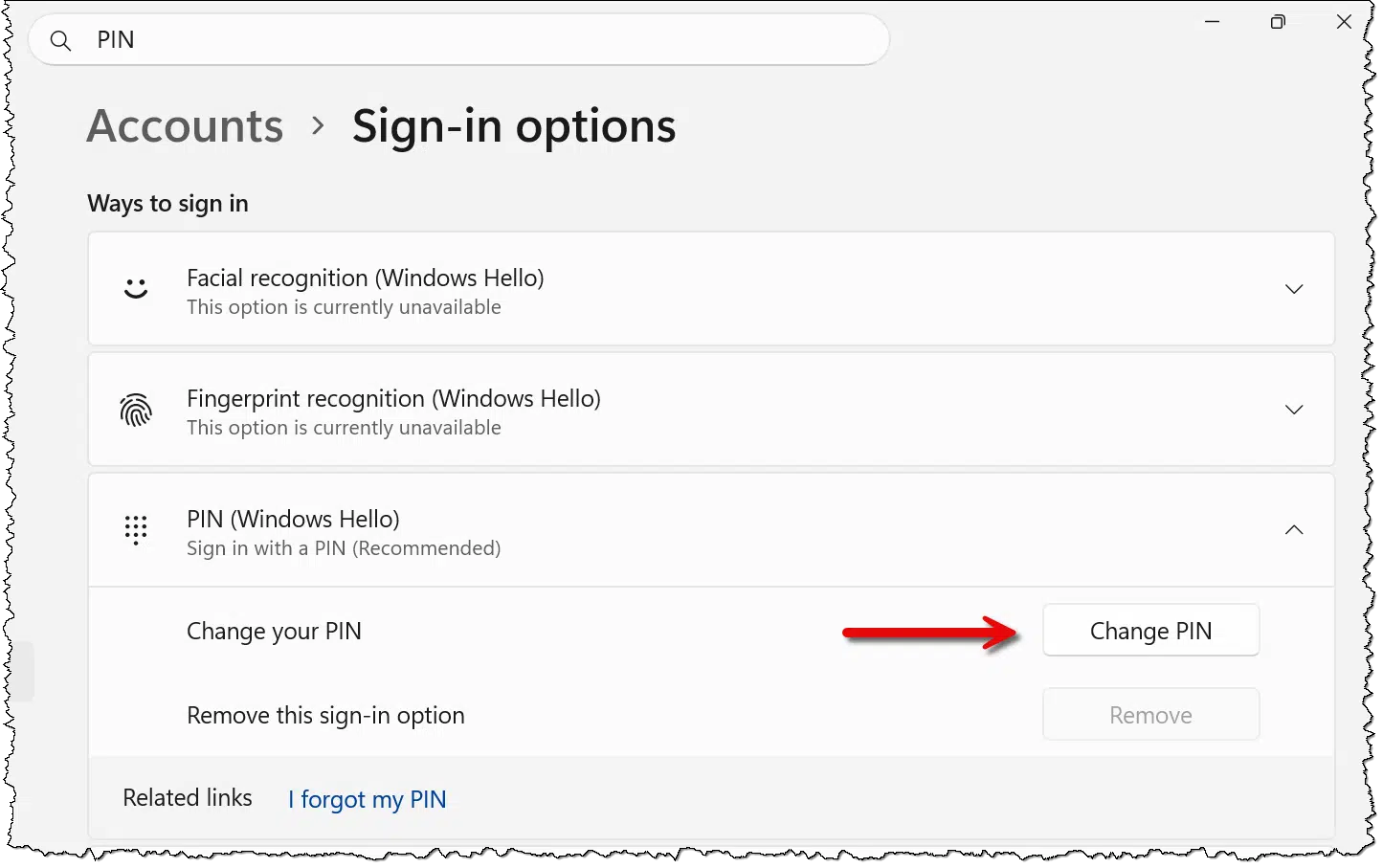Click the facial recognition smiley icon
The height and width of the screenshot is (868, 1383).
pyautogui.click(x=136, y=288)
